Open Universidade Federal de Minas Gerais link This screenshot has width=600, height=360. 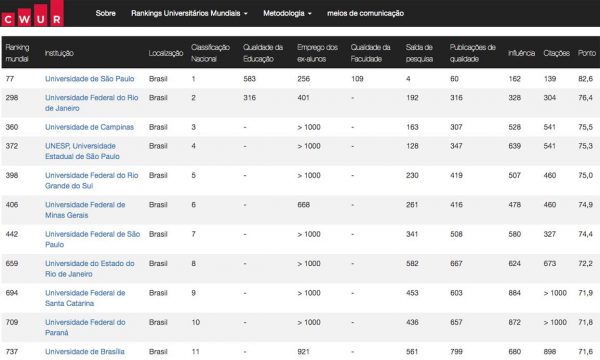pos(85,210)
